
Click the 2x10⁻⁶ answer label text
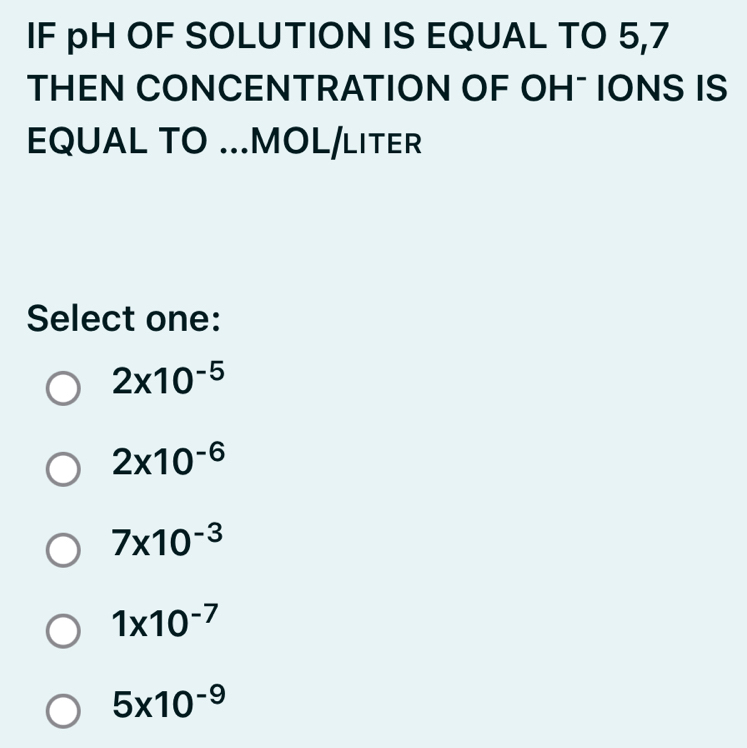tap(162, 462)
